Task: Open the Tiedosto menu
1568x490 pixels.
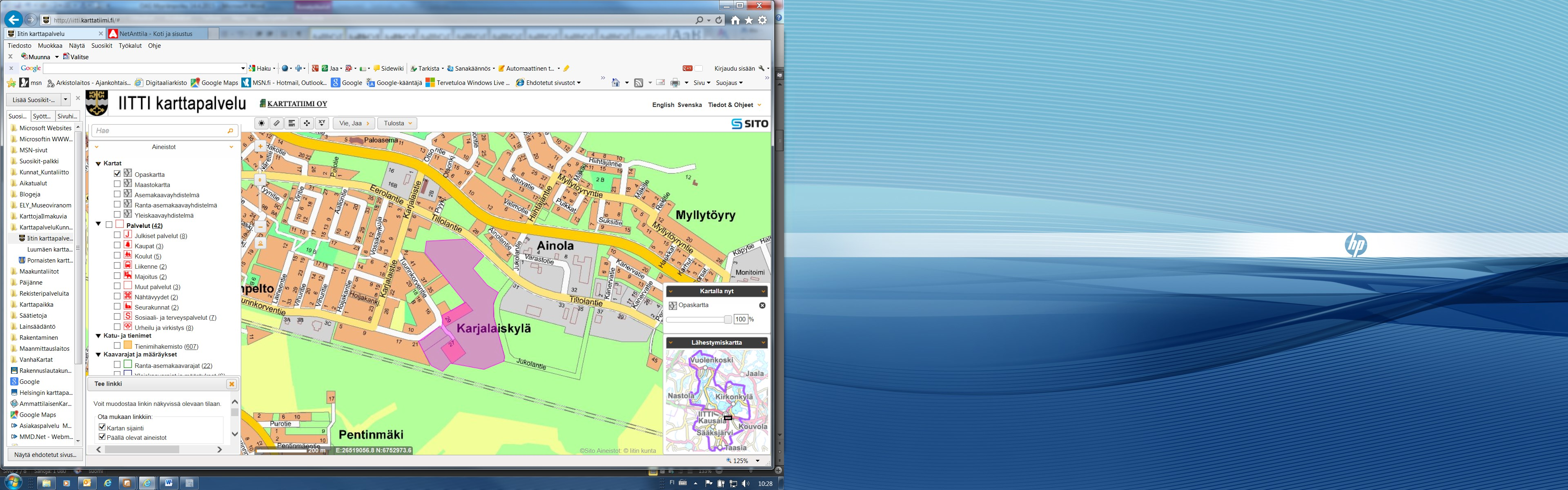Action: tap(20, 46)
